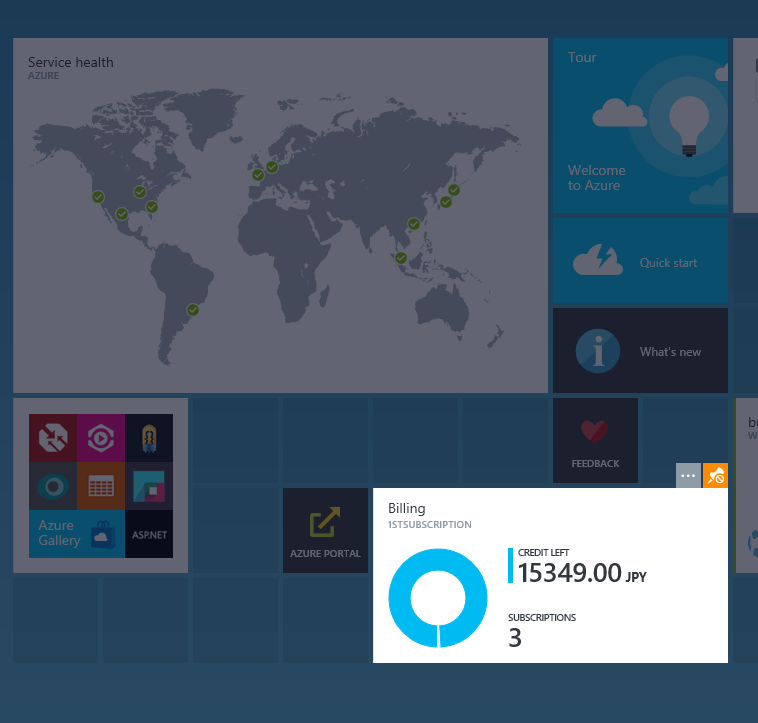The height and width of the screenshot is (723, 758).
Task: Click the magenta media play gallery icon
Action: pyautogui.click(x=101, y=438)
